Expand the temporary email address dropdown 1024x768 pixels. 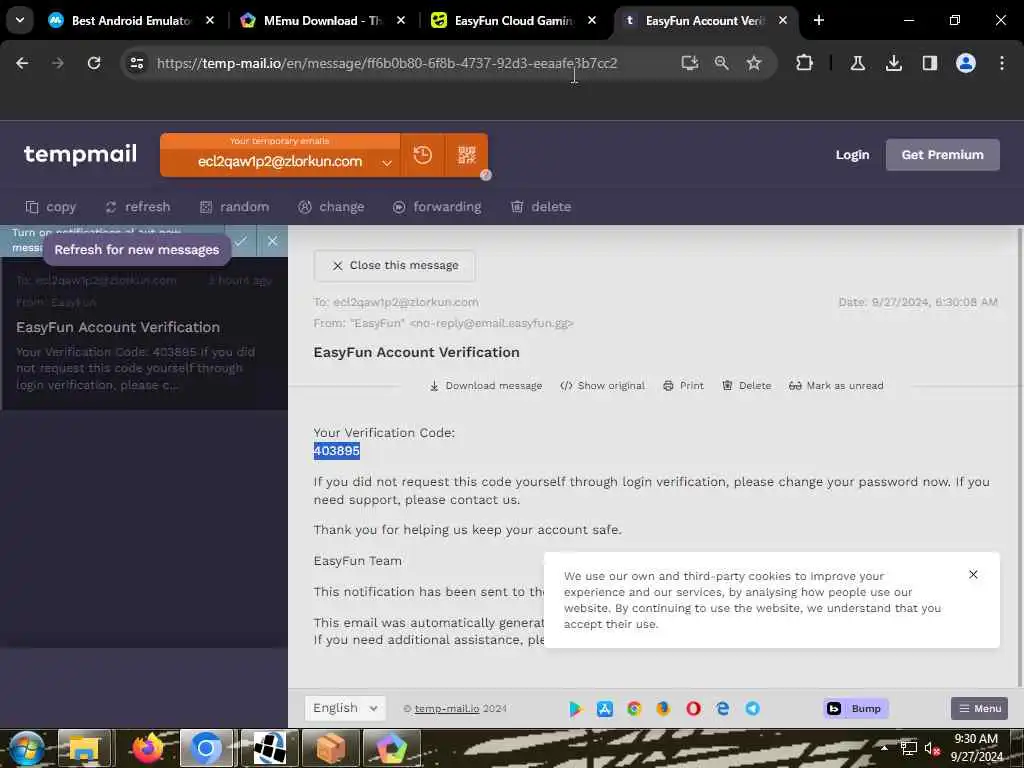pyautogui.click(x=387, y=163)
